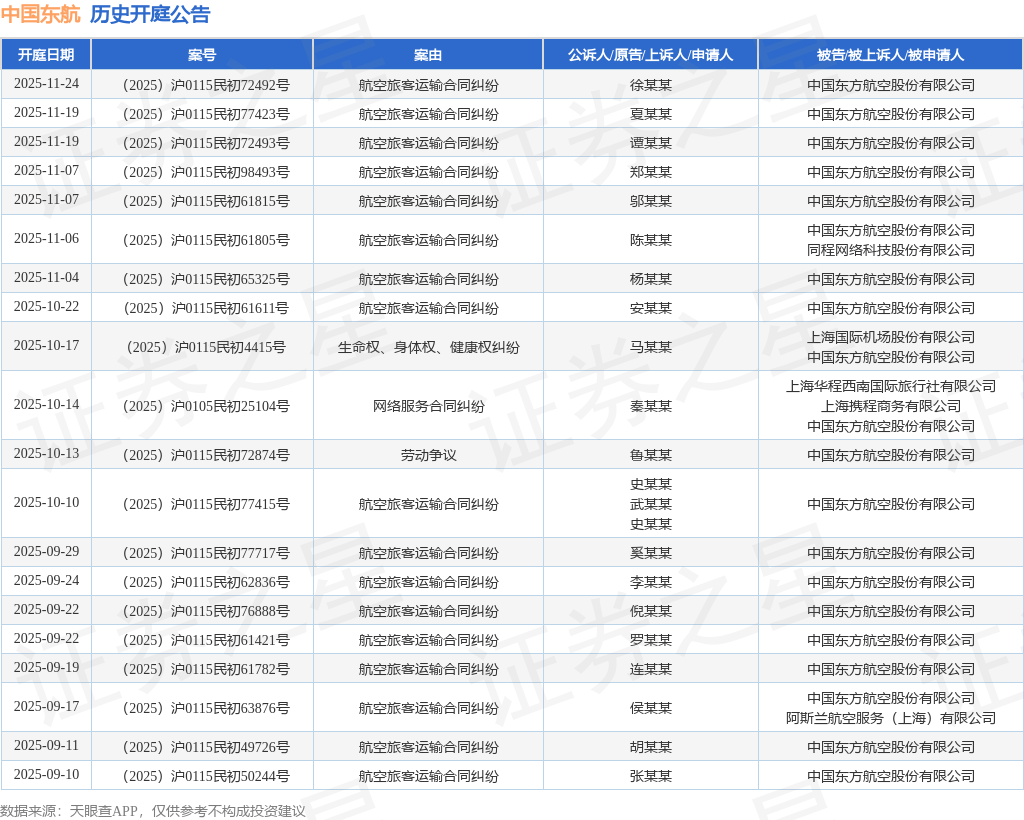
Task: Click the 历史开庭公告 heading
Action: [x=150, y=14]
